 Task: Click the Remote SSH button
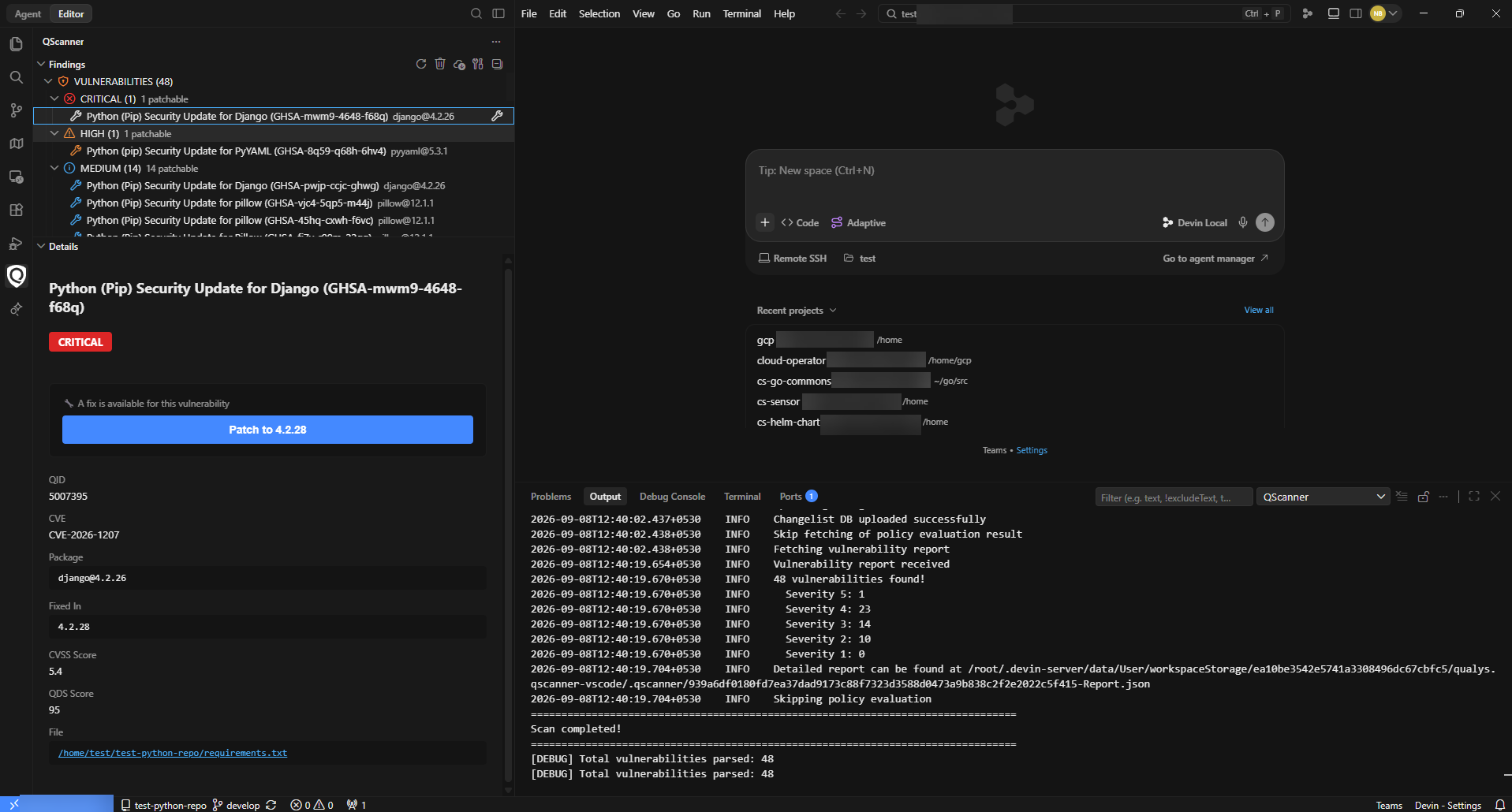pyautogui.click(x=793, y=259)
